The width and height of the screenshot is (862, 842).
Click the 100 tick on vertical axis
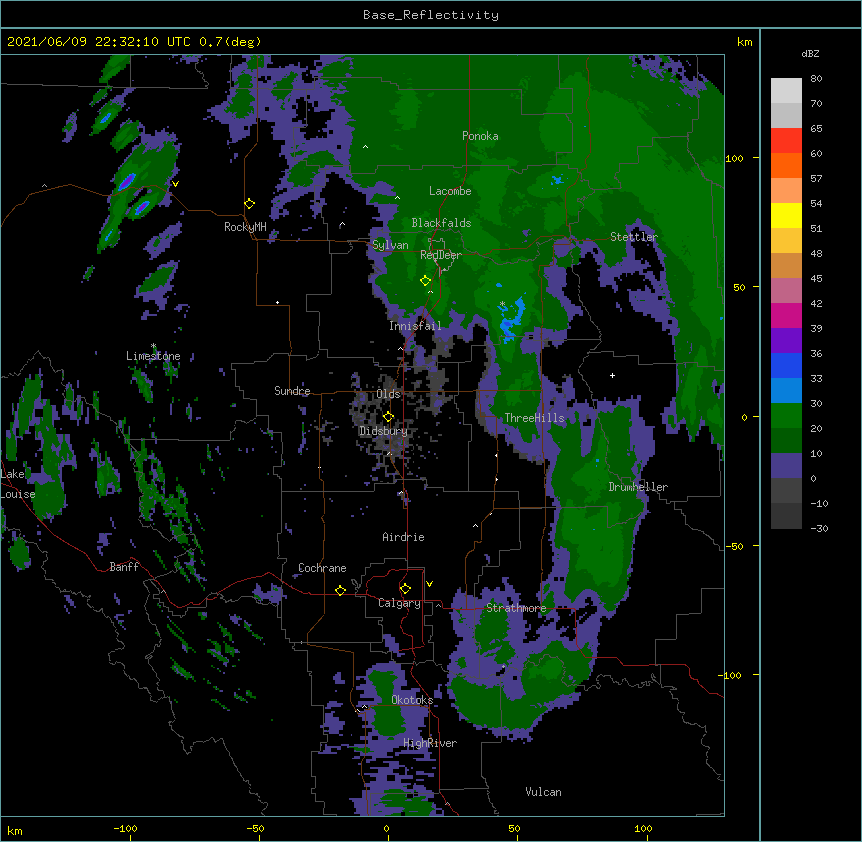(x=734, y=158)
